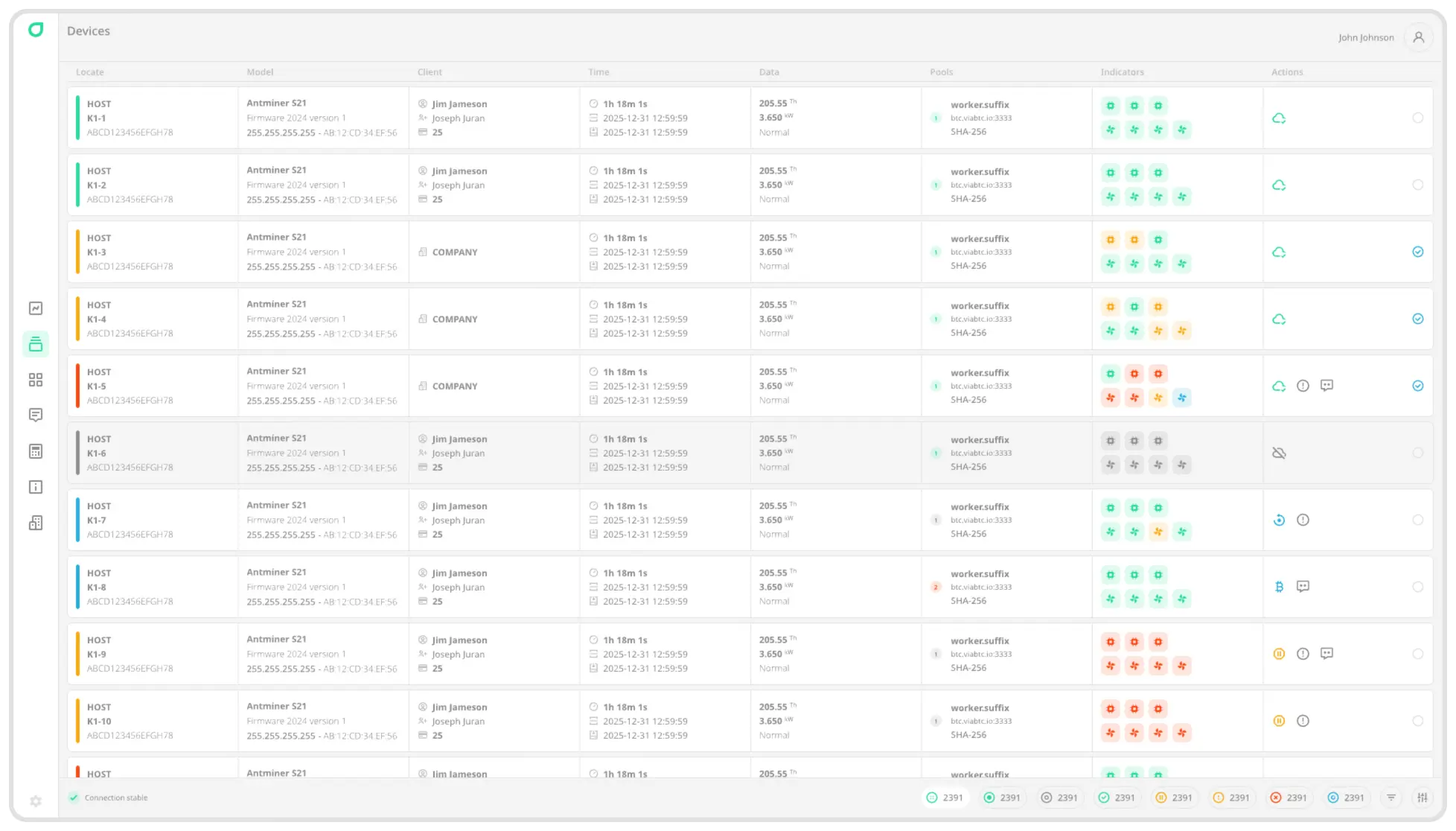This screenshot has height=831, width=1456.
Task: Open comment icon for K1-5 row
Action: click(1326, 386)
